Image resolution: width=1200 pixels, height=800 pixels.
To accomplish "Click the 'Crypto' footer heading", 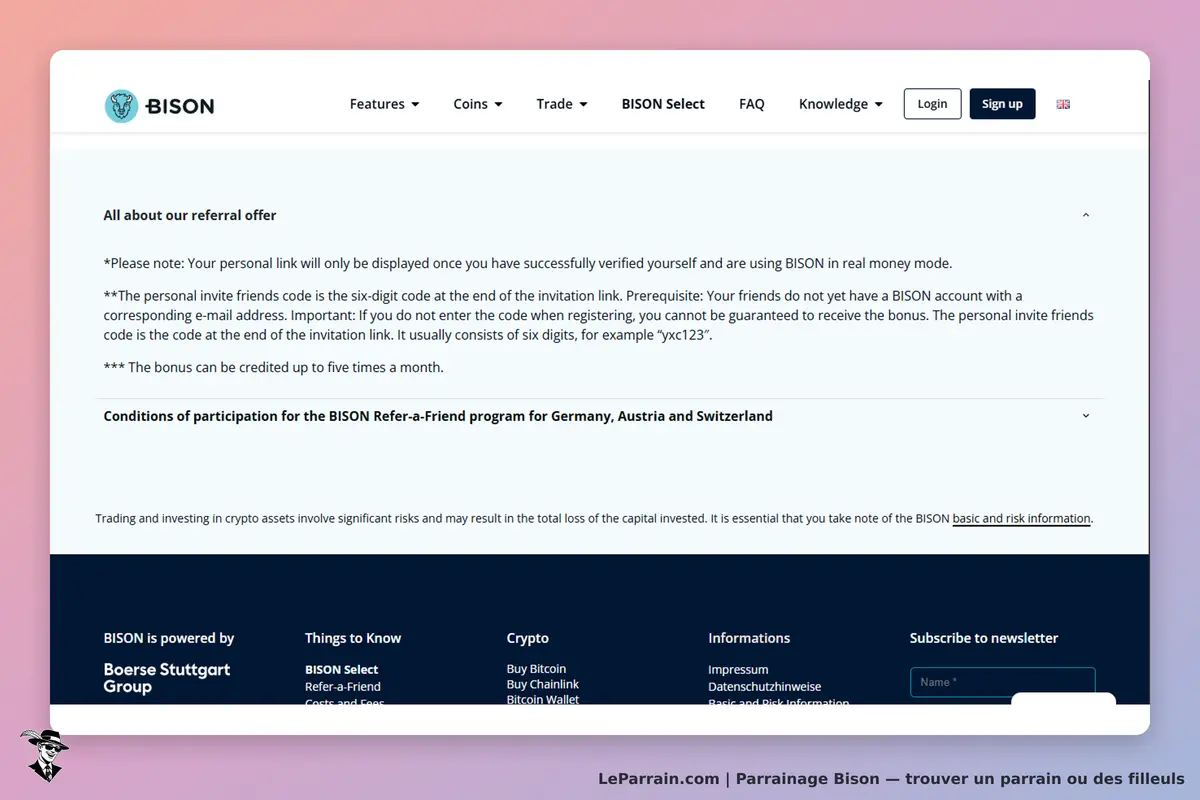I will click(x=528, y=638).
